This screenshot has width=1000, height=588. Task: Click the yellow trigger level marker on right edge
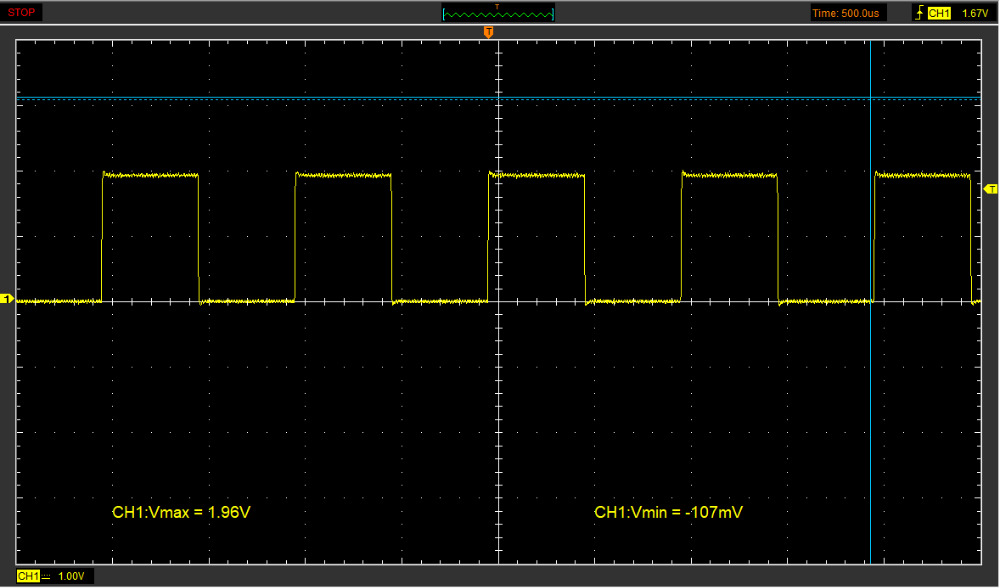point(991,189)
